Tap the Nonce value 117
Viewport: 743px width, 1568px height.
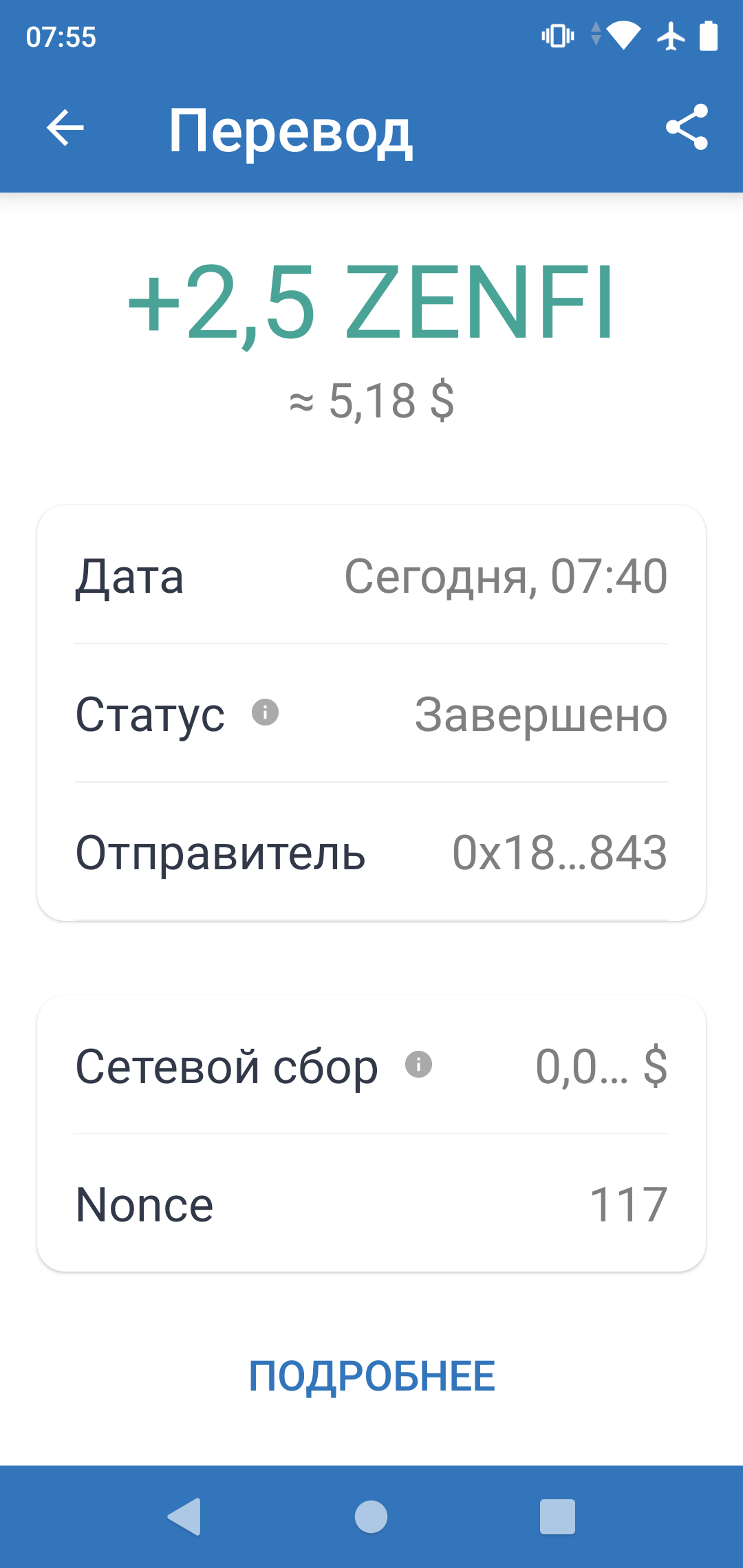point(629,1205)
